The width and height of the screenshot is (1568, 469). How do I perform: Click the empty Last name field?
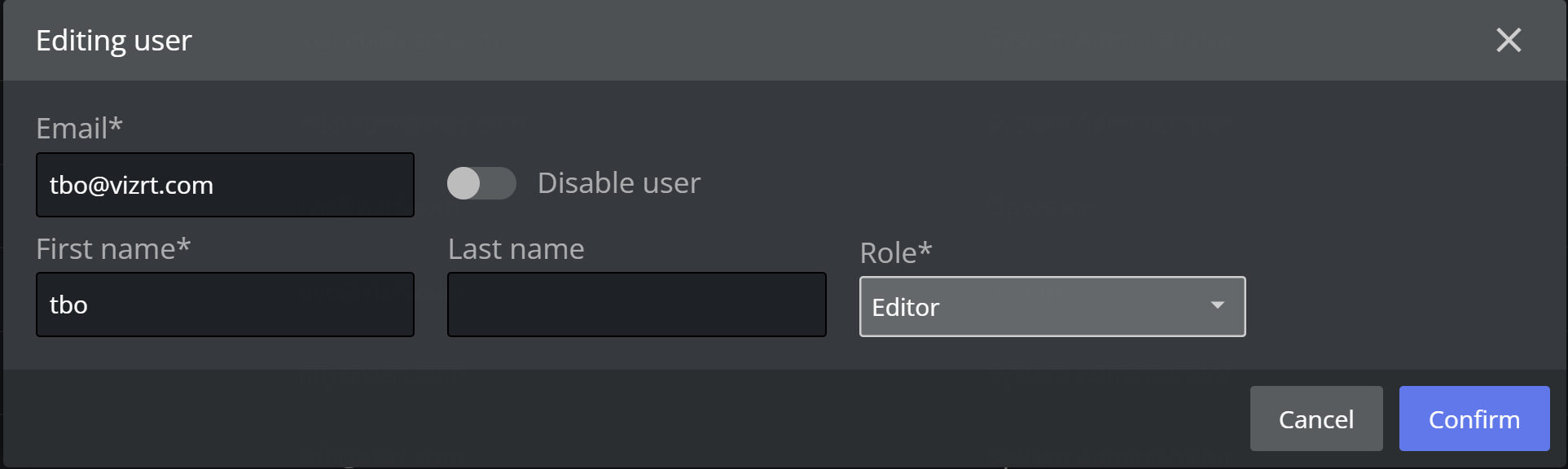[x=636, y=305]
